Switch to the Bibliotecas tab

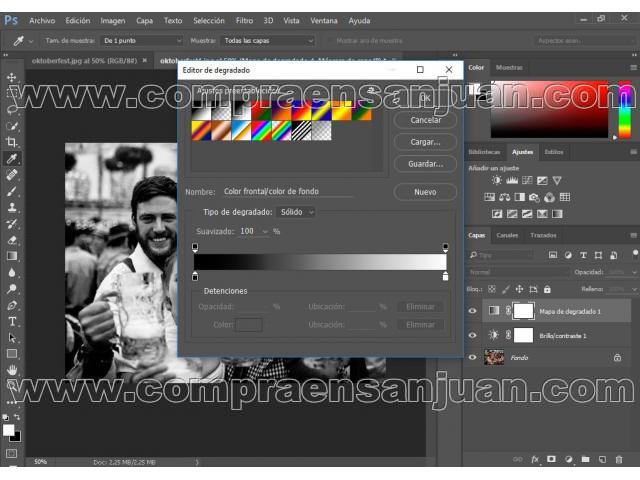484,152
